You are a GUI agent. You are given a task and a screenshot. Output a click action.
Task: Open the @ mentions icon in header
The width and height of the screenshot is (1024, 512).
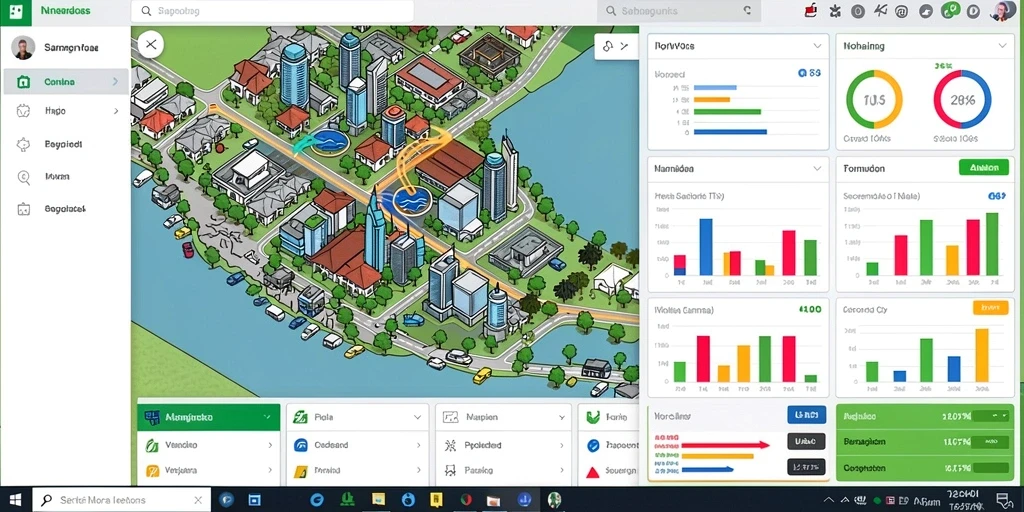902,11
